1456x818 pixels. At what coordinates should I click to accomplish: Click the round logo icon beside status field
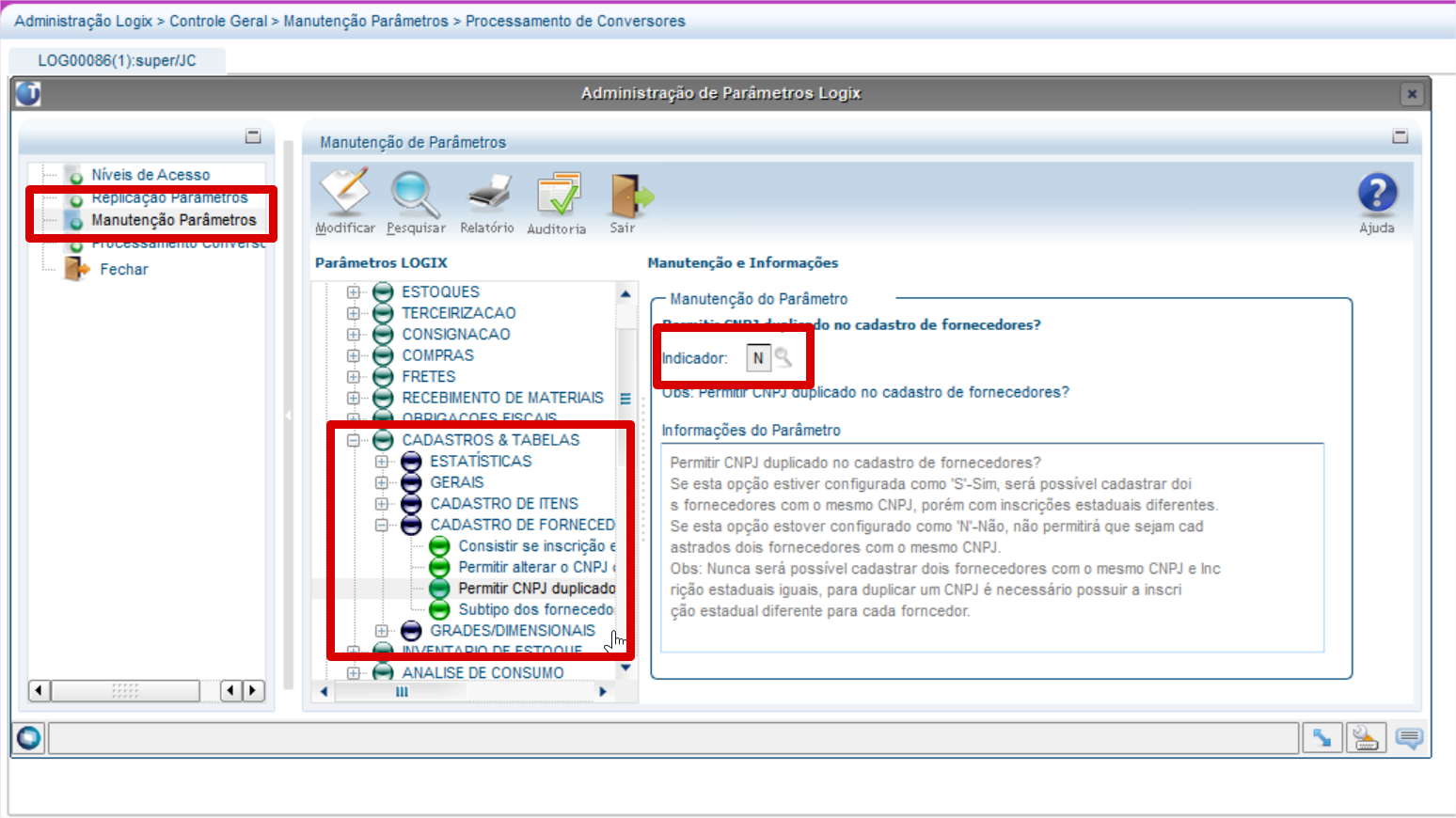(29, 738)
